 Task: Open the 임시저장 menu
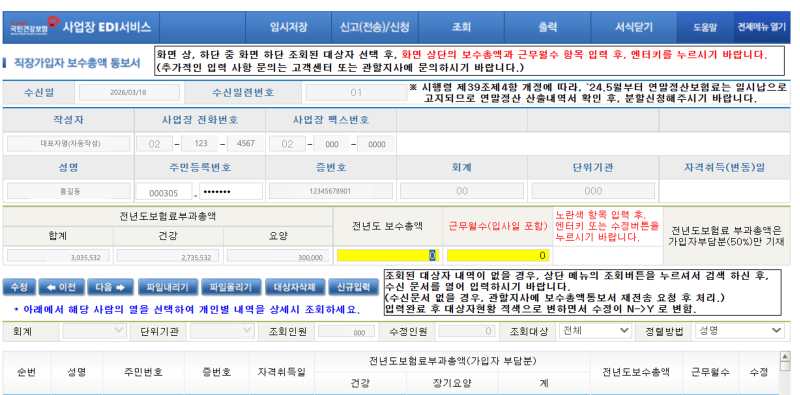[x=288, y=28]
